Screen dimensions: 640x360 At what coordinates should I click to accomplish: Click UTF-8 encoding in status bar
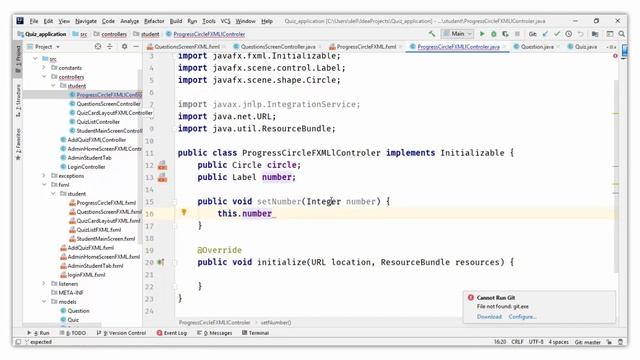point(536,342)
